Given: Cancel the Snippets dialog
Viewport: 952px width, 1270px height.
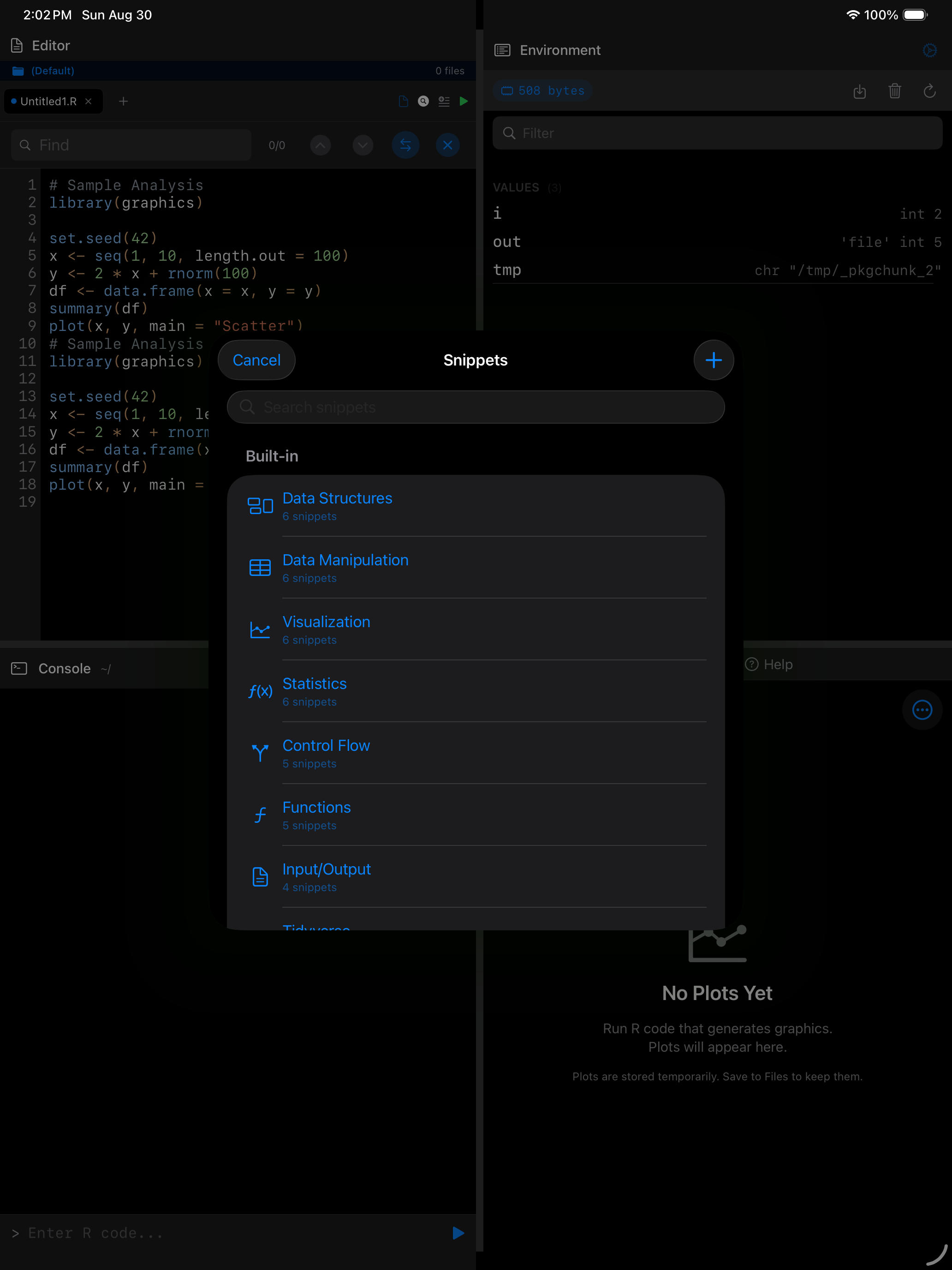Looking at the screenshot, I should point(256,360).
